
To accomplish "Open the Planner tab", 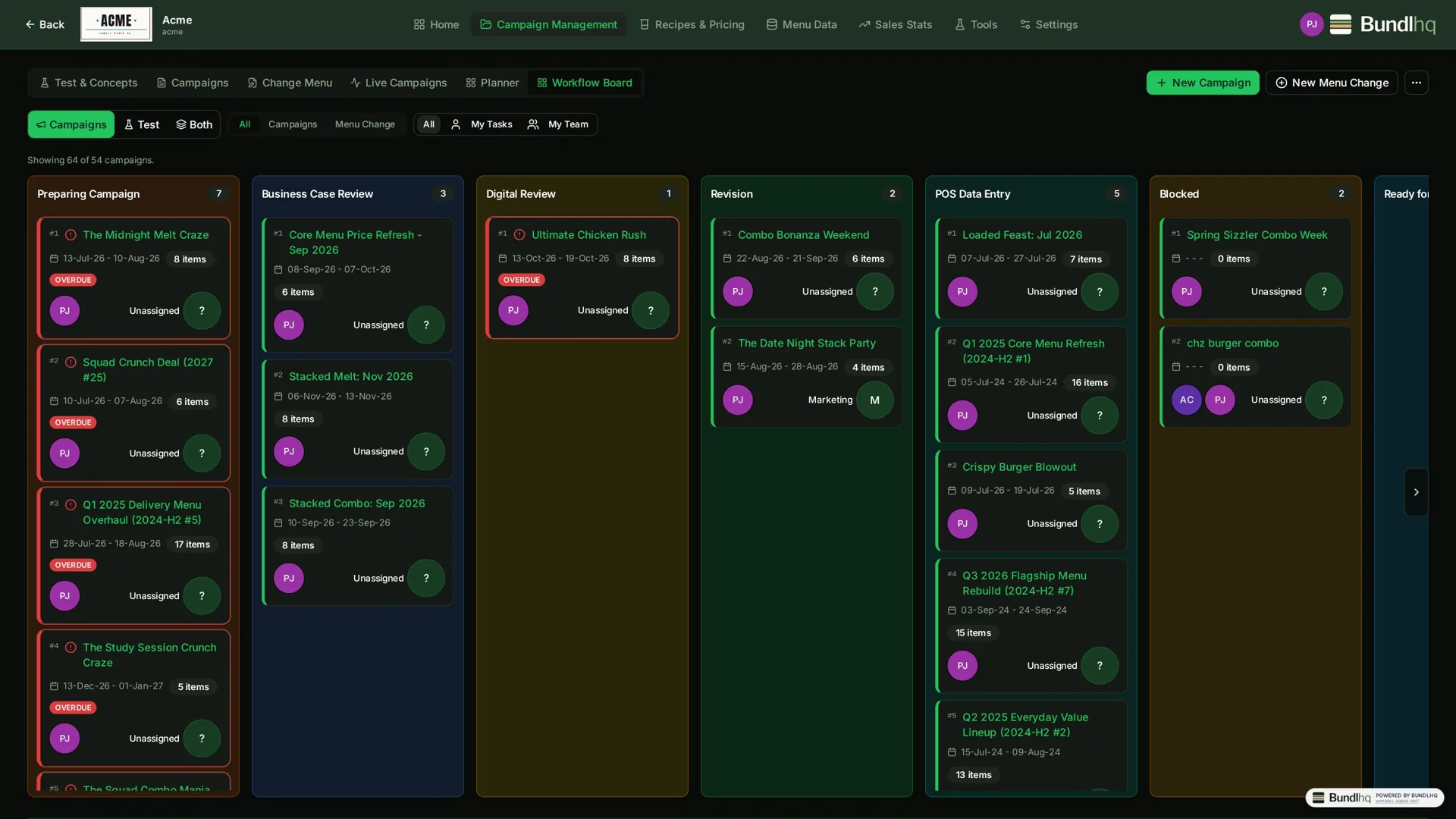I will pos(492,83).
